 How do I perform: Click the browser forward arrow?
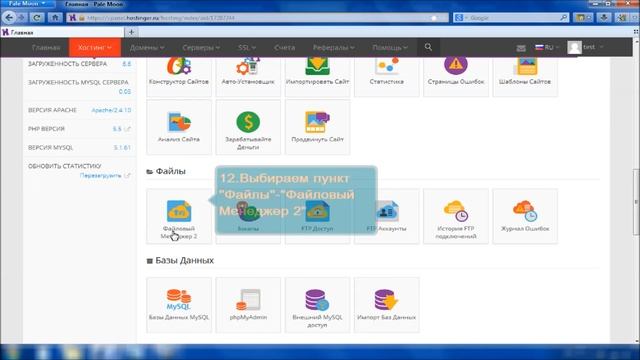(x=22, y=18)
